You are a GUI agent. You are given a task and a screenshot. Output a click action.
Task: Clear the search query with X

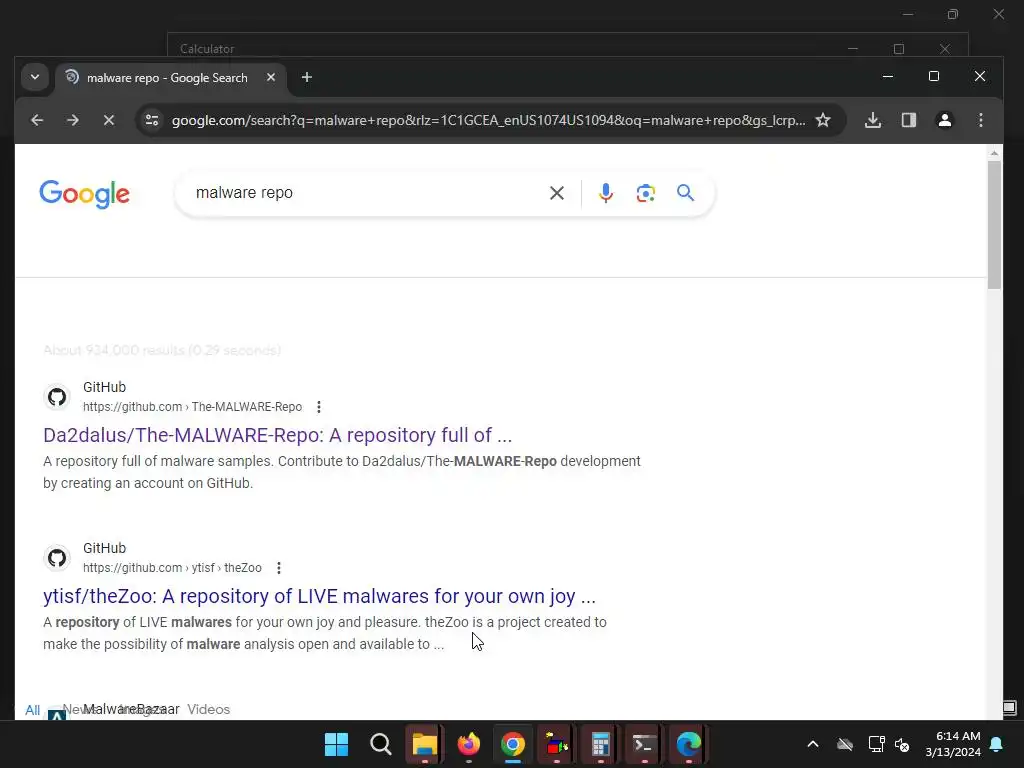(557, 193)
